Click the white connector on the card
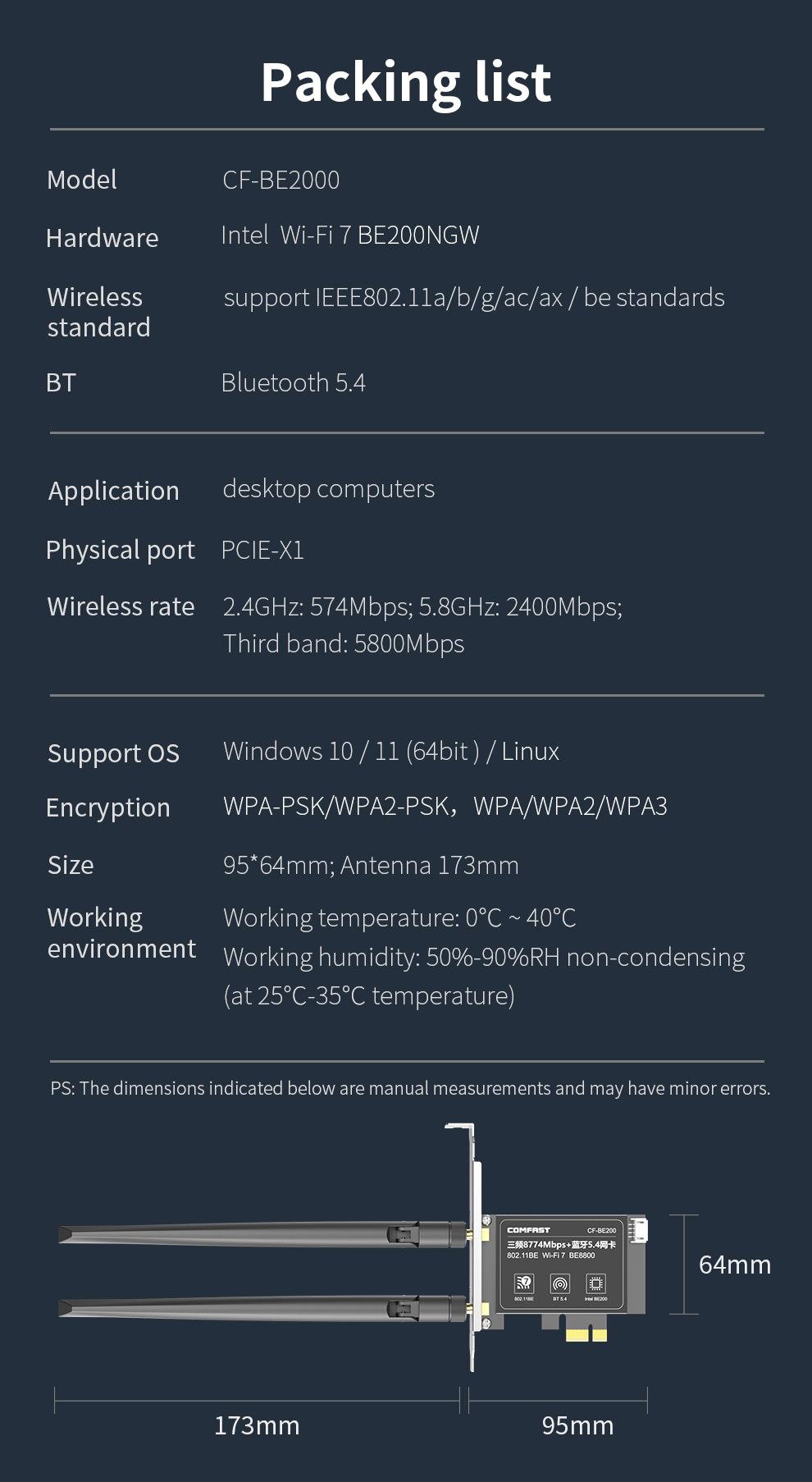The height and width of the screenshot is (1482, 812). coord(638,1231)
